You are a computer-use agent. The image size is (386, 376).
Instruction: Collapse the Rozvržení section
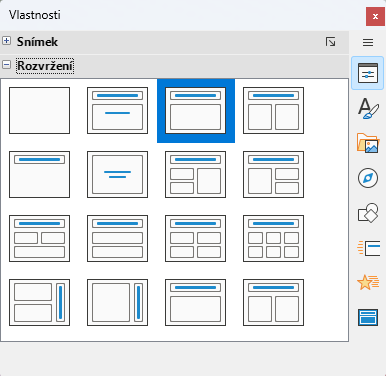6,64
